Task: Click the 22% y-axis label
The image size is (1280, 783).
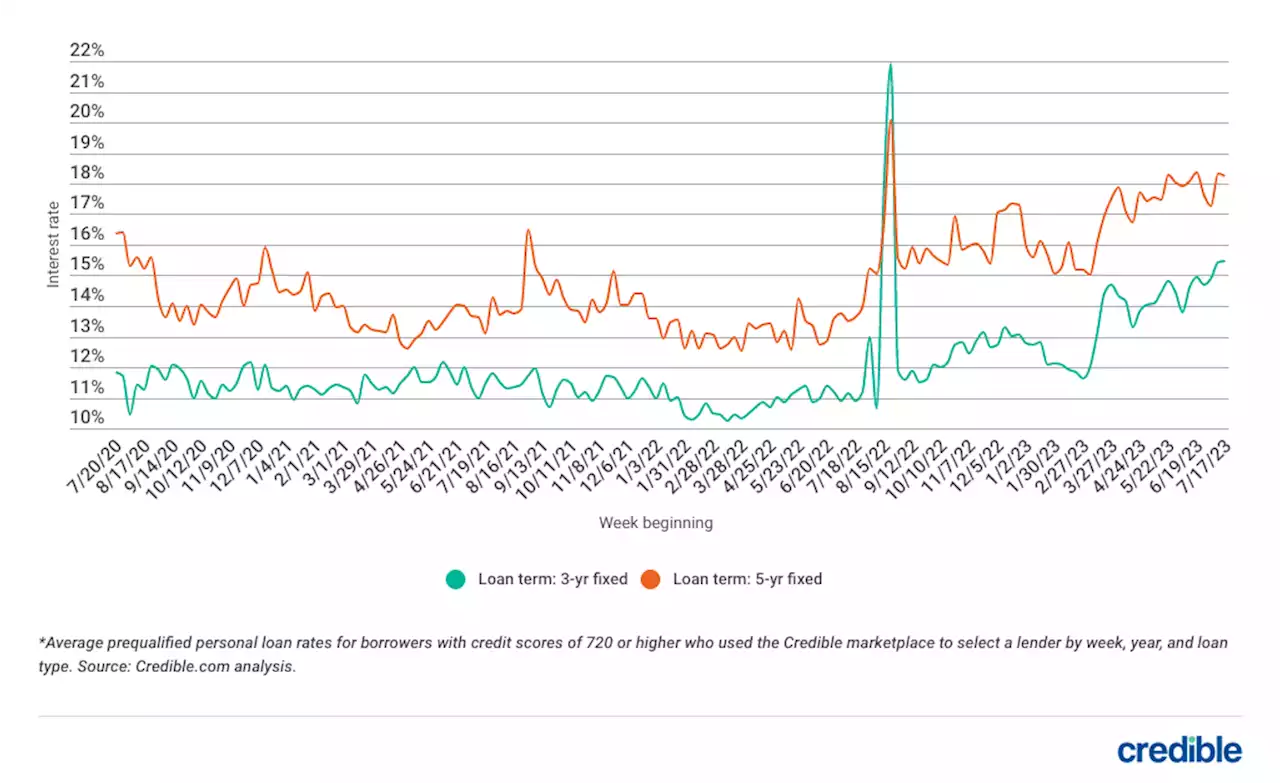Action: 87,51
